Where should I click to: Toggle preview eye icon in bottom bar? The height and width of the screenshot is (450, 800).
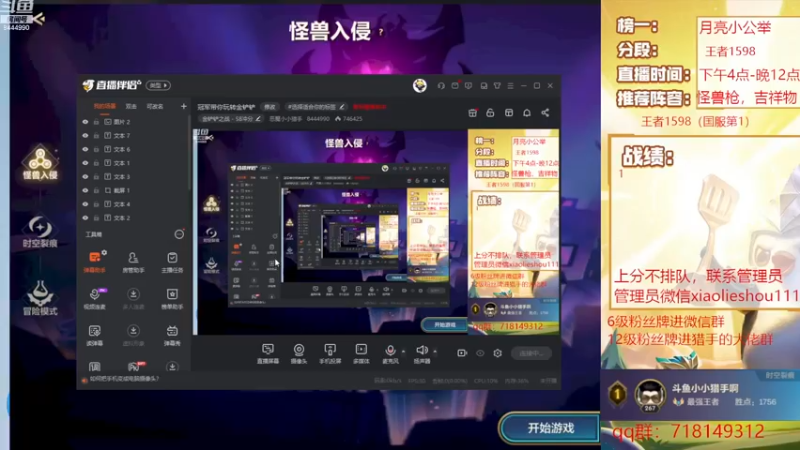pyautogui.click(x=480, y=353)
